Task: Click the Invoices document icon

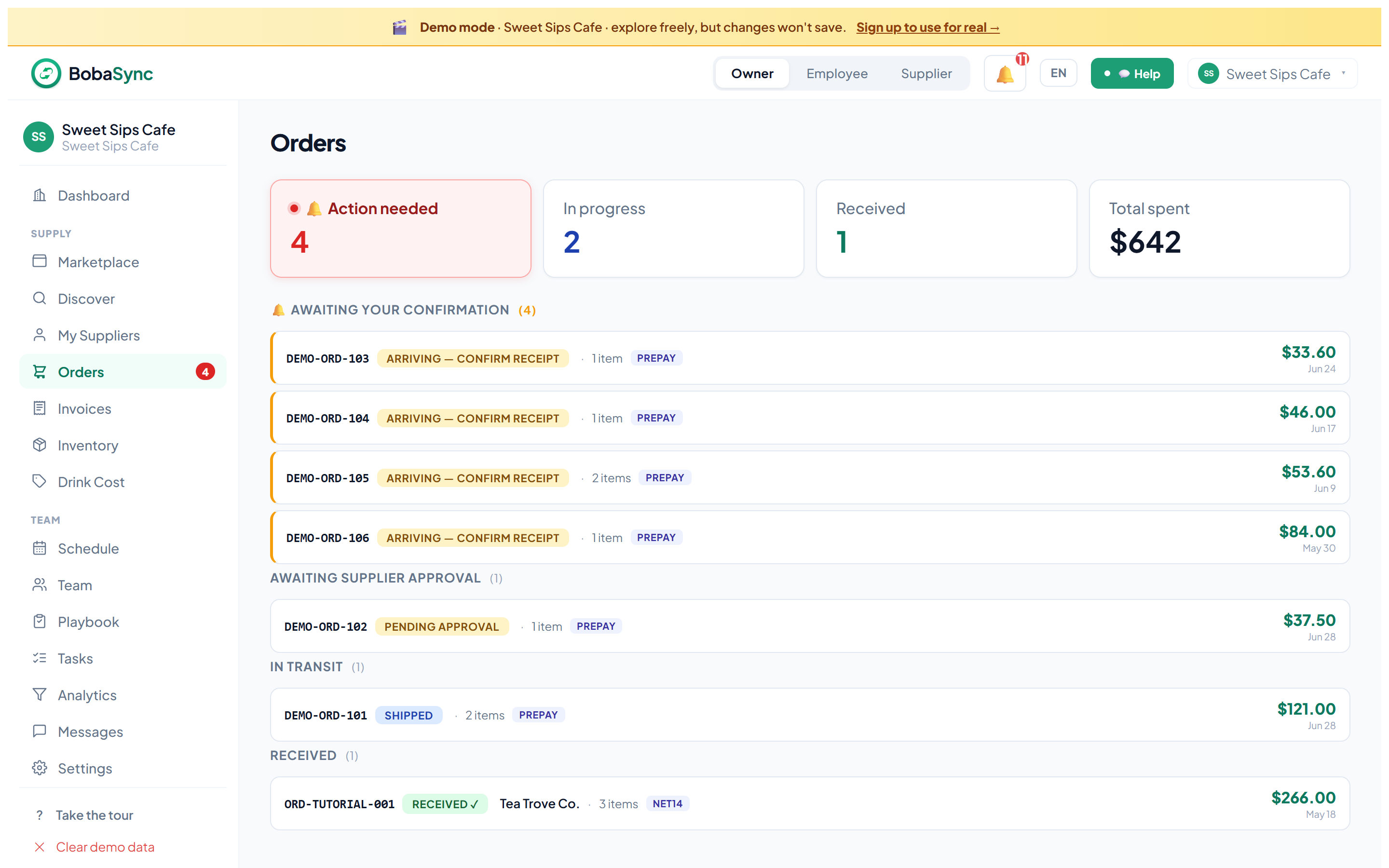Action: tap(39, 409)
